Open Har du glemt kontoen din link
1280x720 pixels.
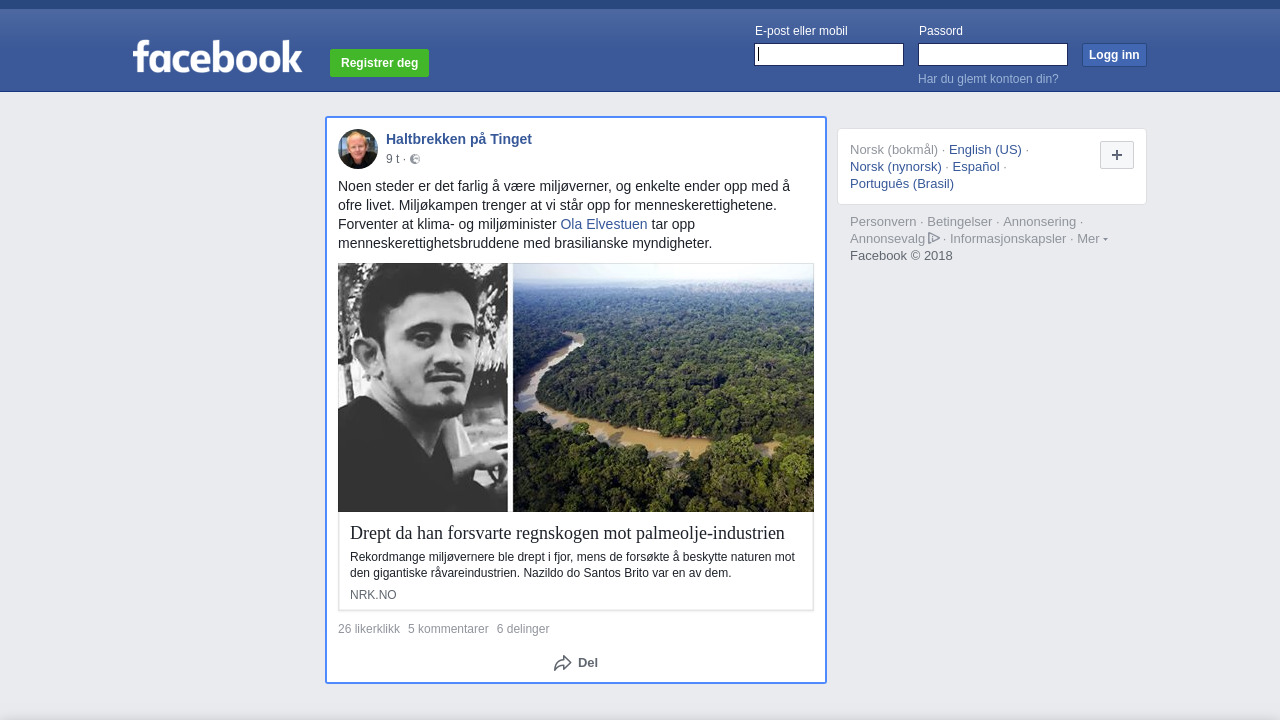(988, 79)
